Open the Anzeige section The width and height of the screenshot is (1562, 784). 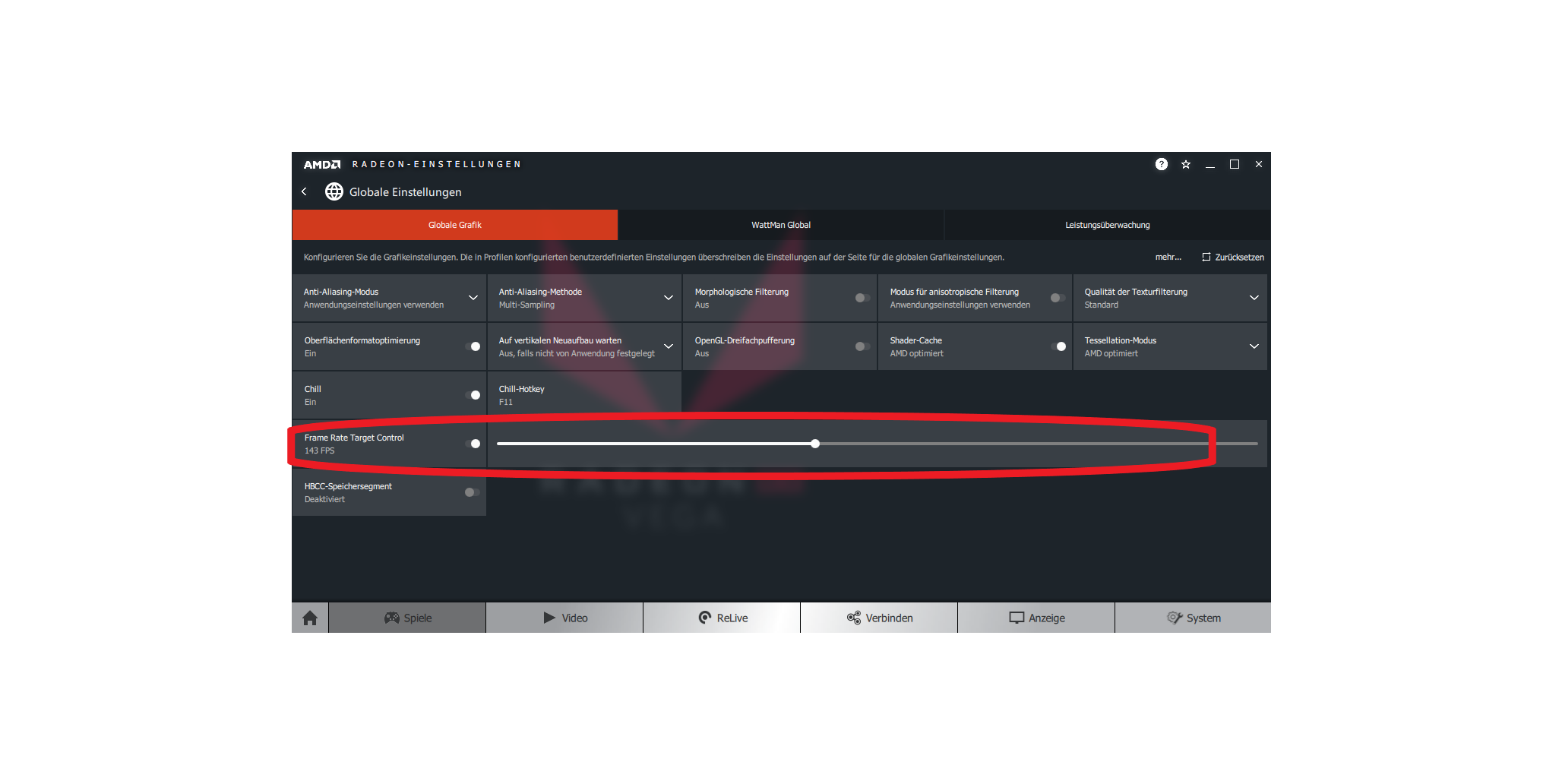(x=1037, y=618)
